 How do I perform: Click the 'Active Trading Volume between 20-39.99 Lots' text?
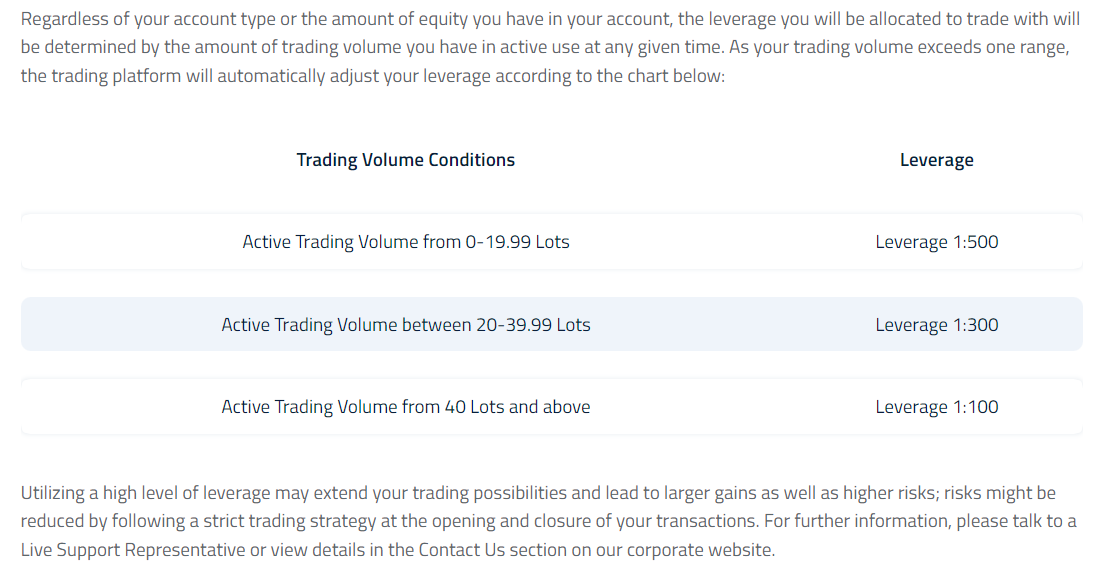coord(405,324)
